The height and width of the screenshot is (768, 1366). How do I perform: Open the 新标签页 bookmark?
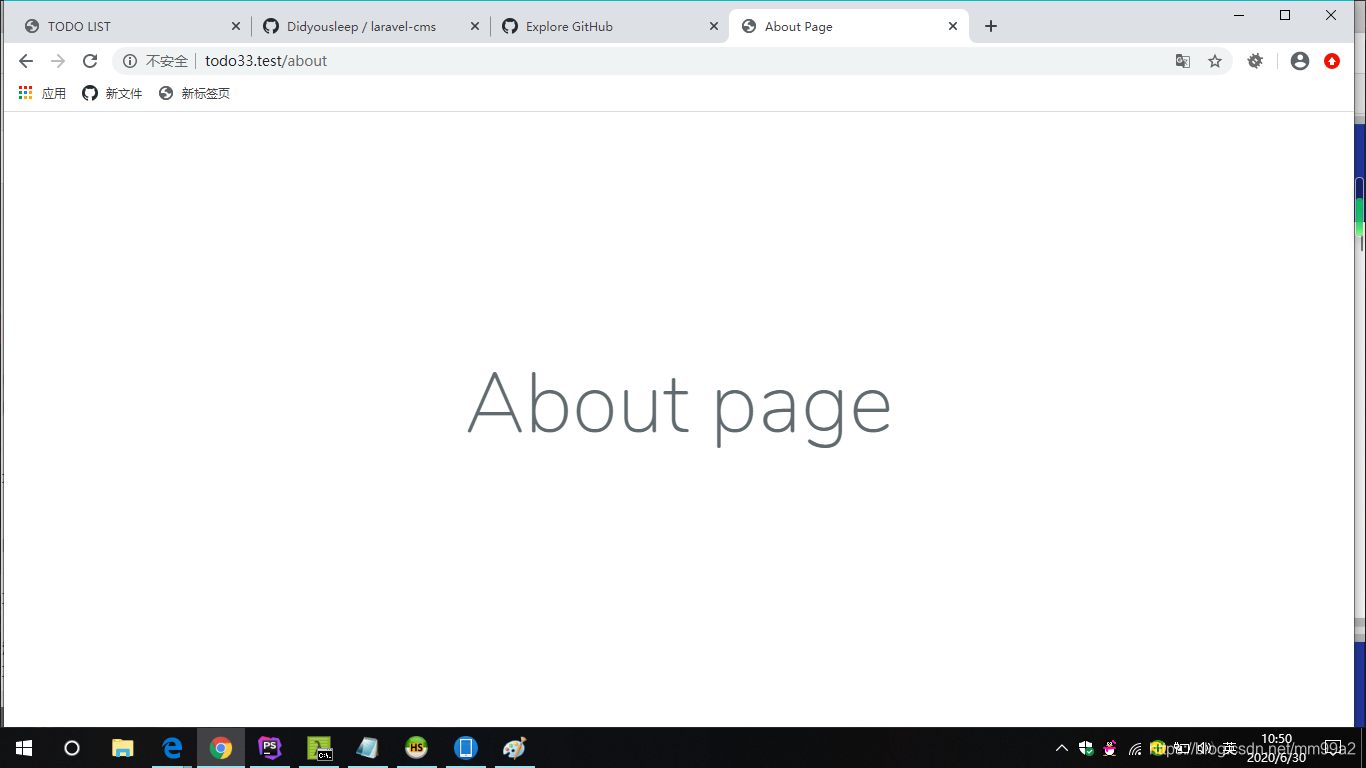tap(194, 93)
